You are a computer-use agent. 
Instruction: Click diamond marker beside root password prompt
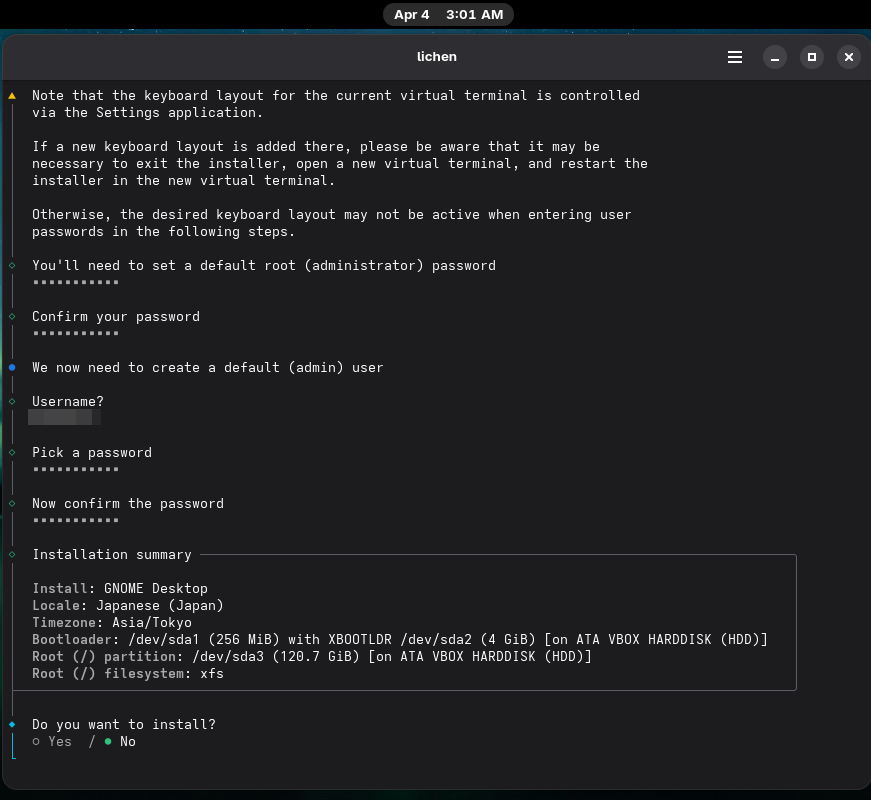pyautogui.click(x=12, y=266)
